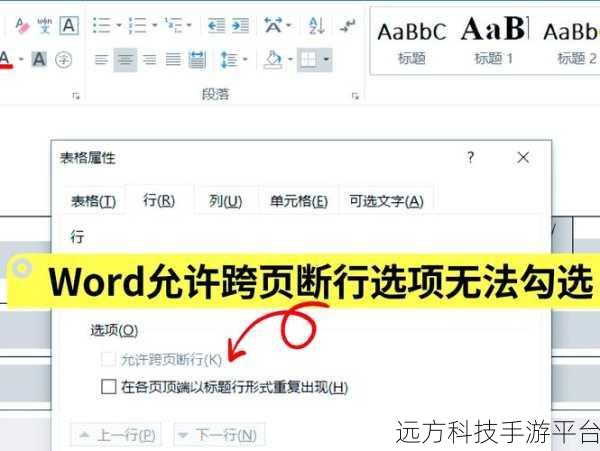Click the borders icon
Screen dimensions: 600x451
click(308, 60)
